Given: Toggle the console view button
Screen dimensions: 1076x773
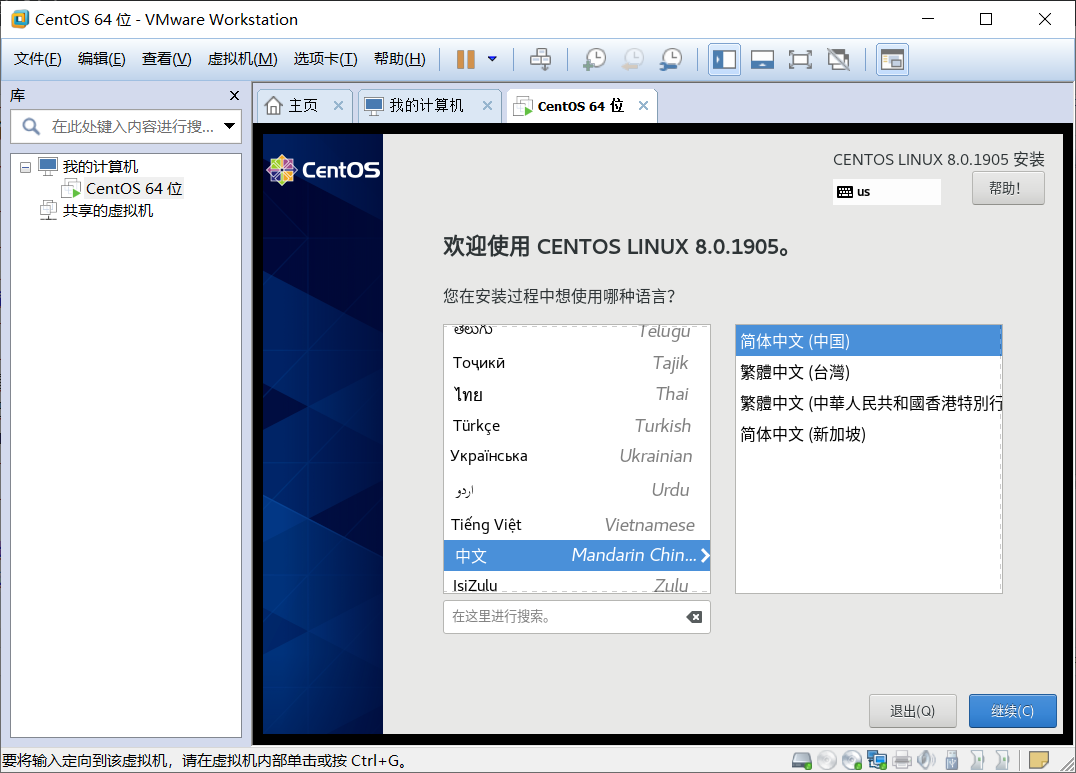Looking at the screenshot, I should coord(892,60).
